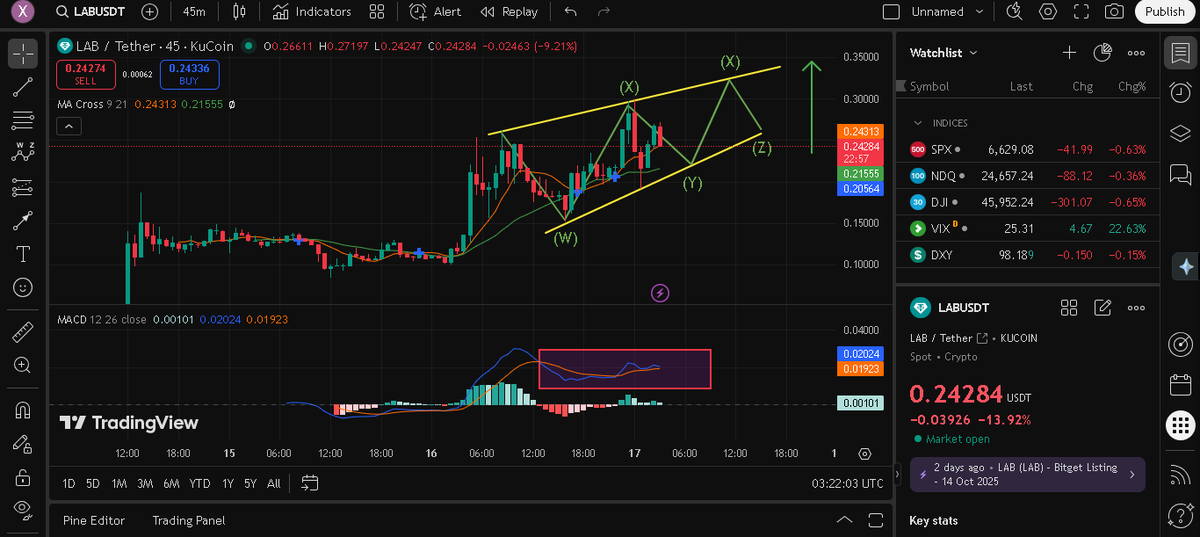This screenshot has width=1200, height=537.
Task: Open the forecasting and measurement tools
Action: coord(23,187)
